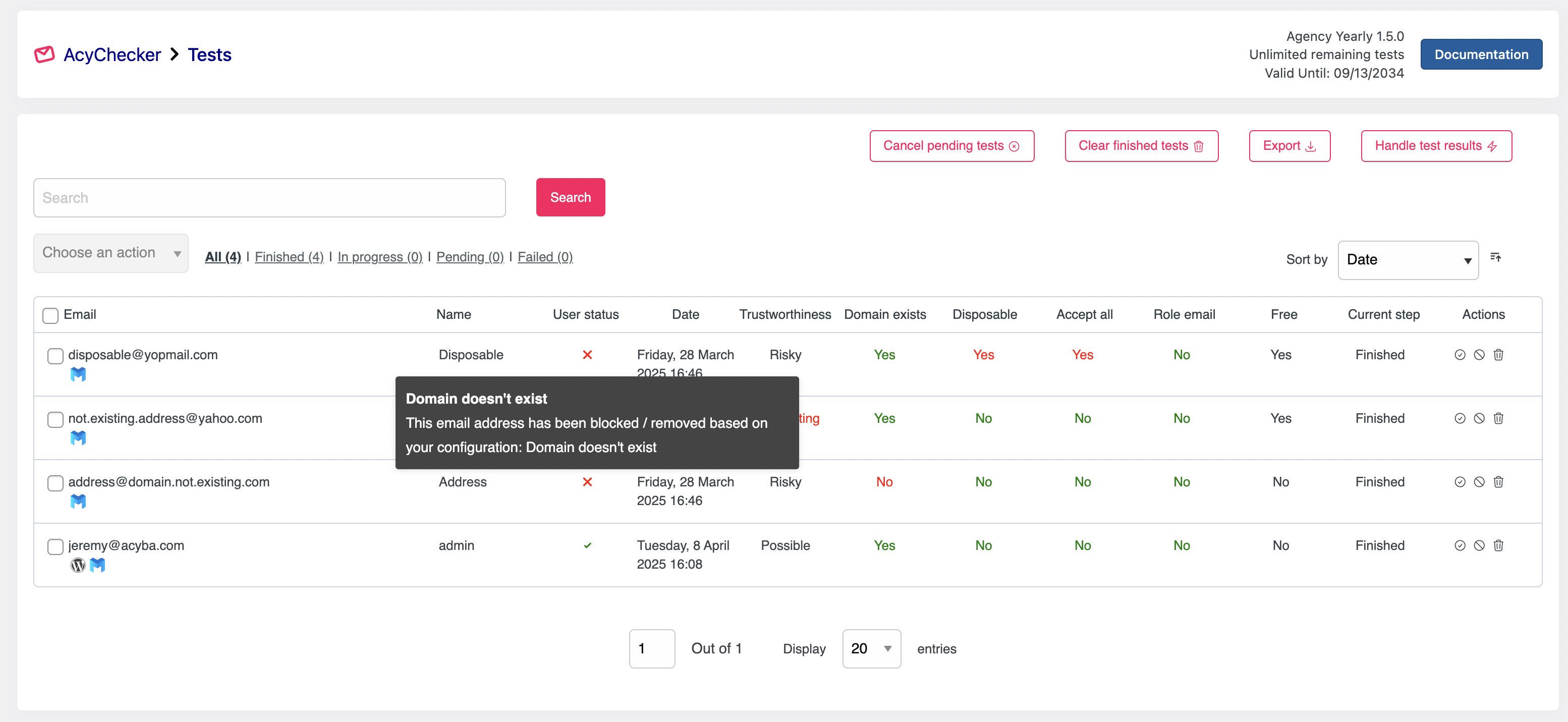Click the AcyChecker envelope logo

click(x=44, y=55)
